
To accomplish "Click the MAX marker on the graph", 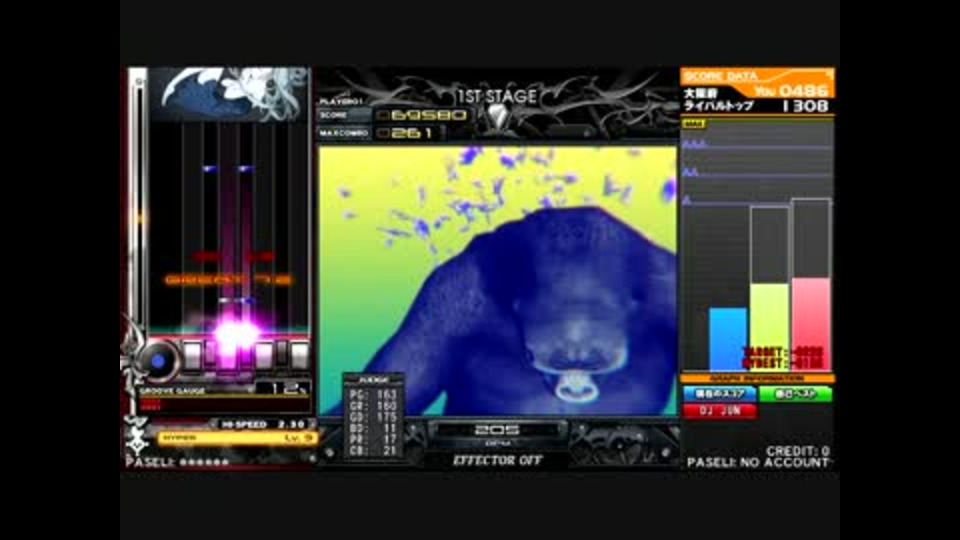I will pos(694,124).
